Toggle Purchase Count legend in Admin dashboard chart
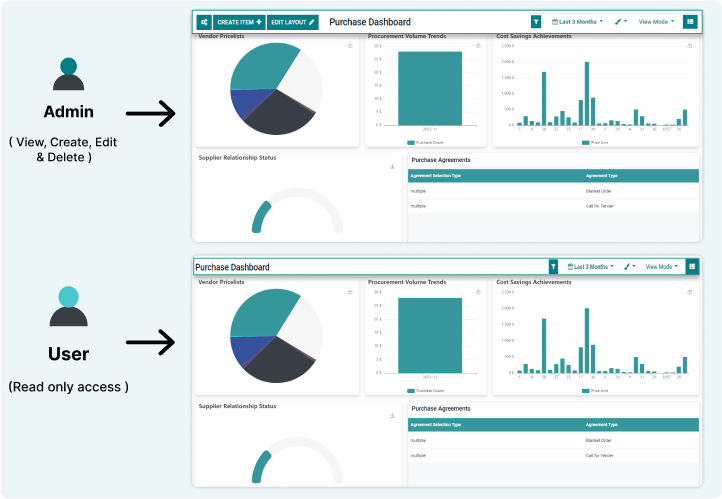 [x=426, y=143]
